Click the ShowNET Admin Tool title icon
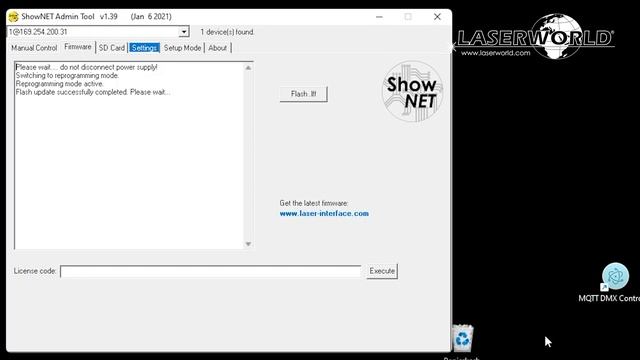 pyautogui.click(x=13, y=17)
